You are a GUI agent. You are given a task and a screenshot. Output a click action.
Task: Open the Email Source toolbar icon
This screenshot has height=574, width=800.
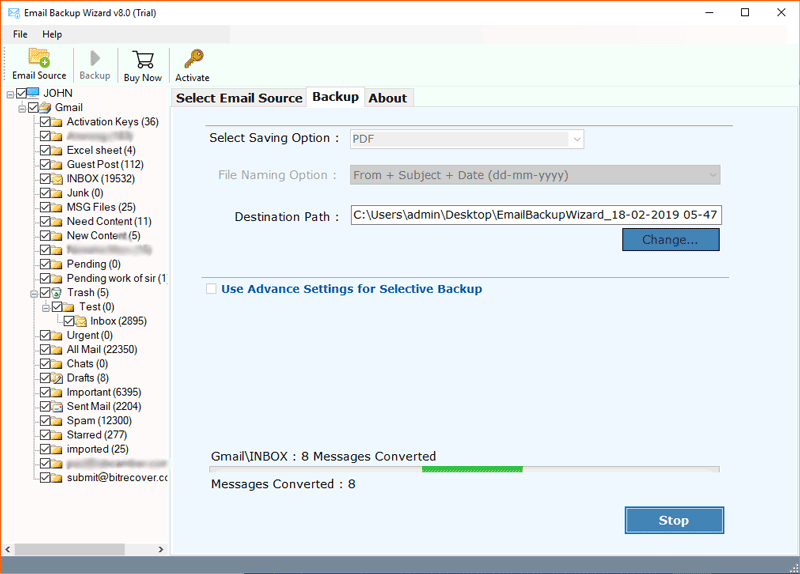click(x=39, y=58)
